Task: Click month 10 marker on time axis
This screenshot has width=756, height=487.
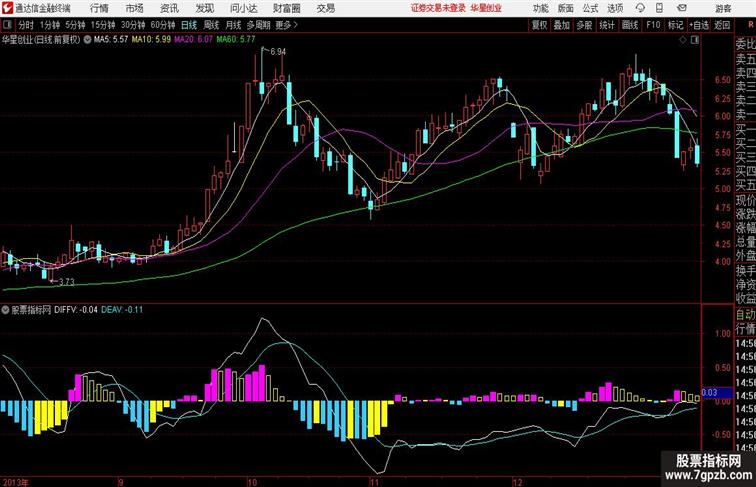Action: point(252,483)
